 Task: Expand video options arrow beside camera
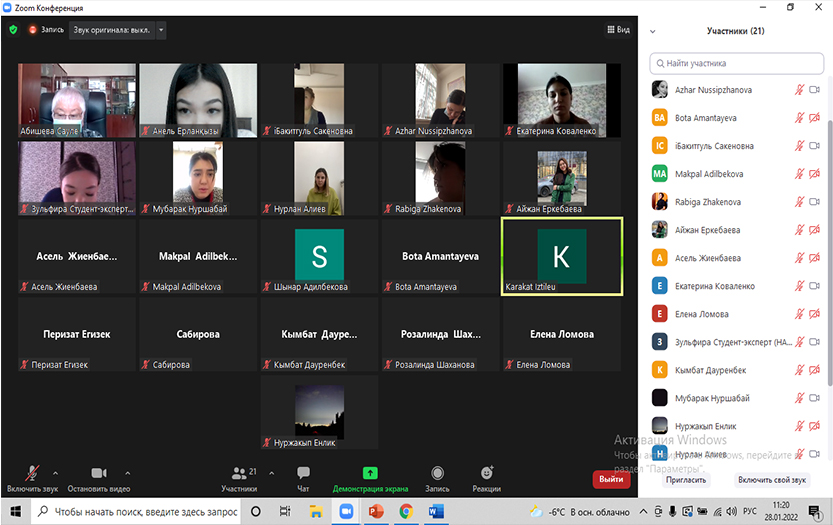click(x=126, y=473)
